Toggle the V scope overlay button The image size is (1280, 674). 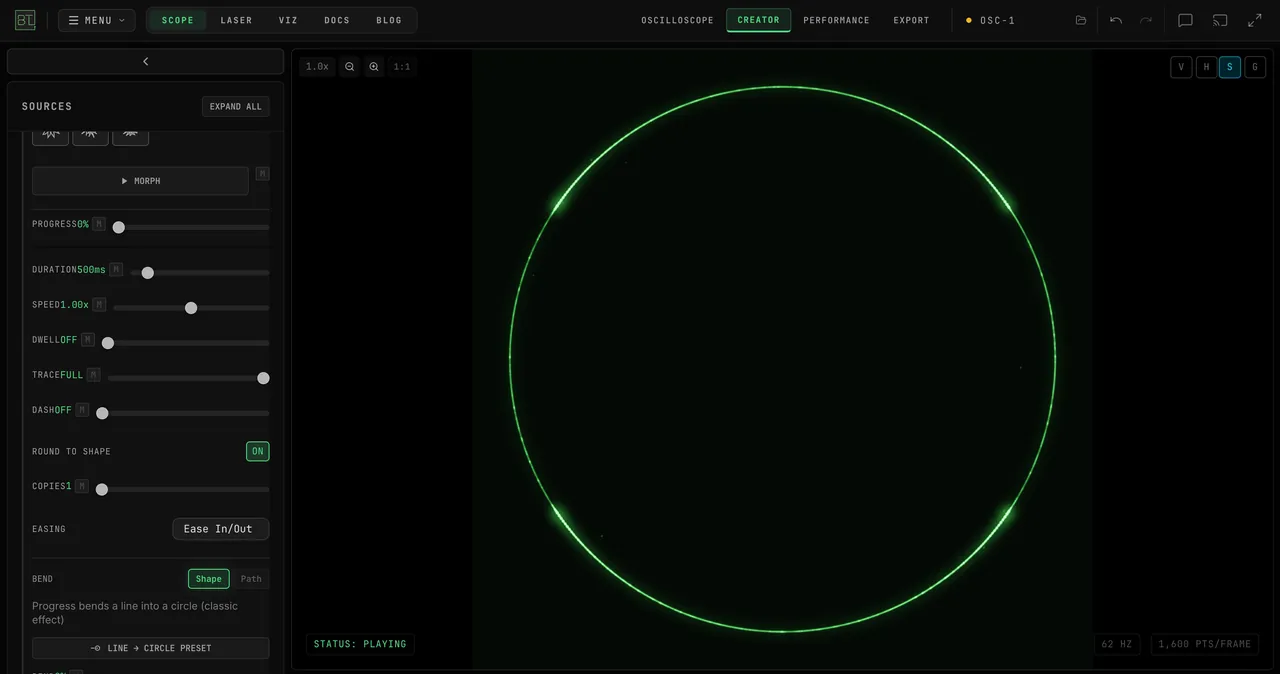1181,67
